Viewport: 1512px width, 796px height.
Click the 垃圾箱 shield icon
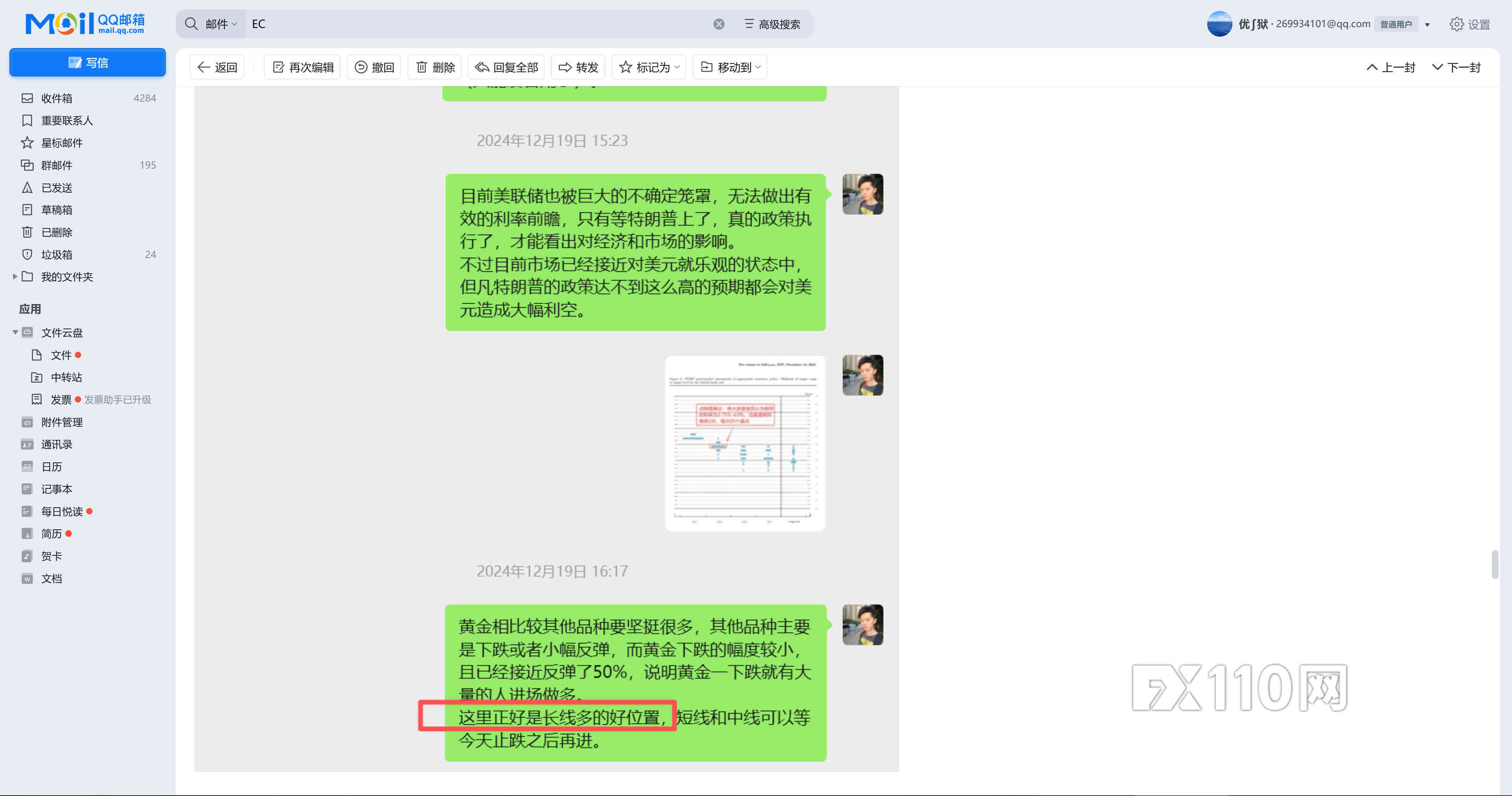click(x=27, y=254)
